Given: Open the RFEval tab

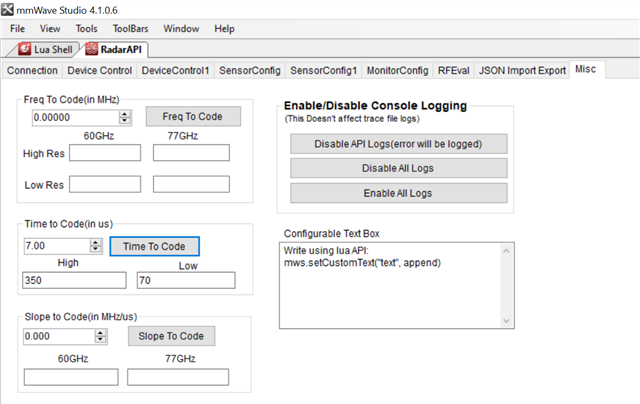Looking at the screenshot, I should point(453,70).
